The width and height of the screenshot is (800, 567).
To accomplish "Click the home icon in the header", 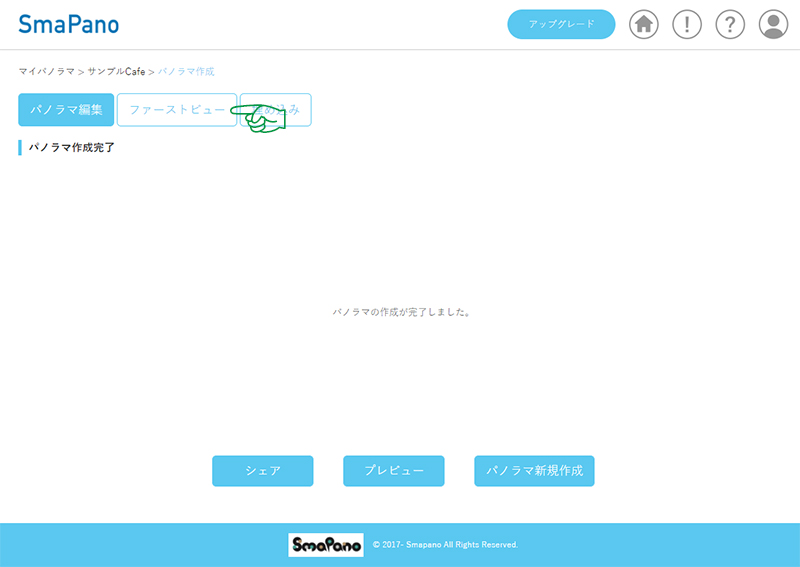I will pyautogui.click(x=644, y=25).
